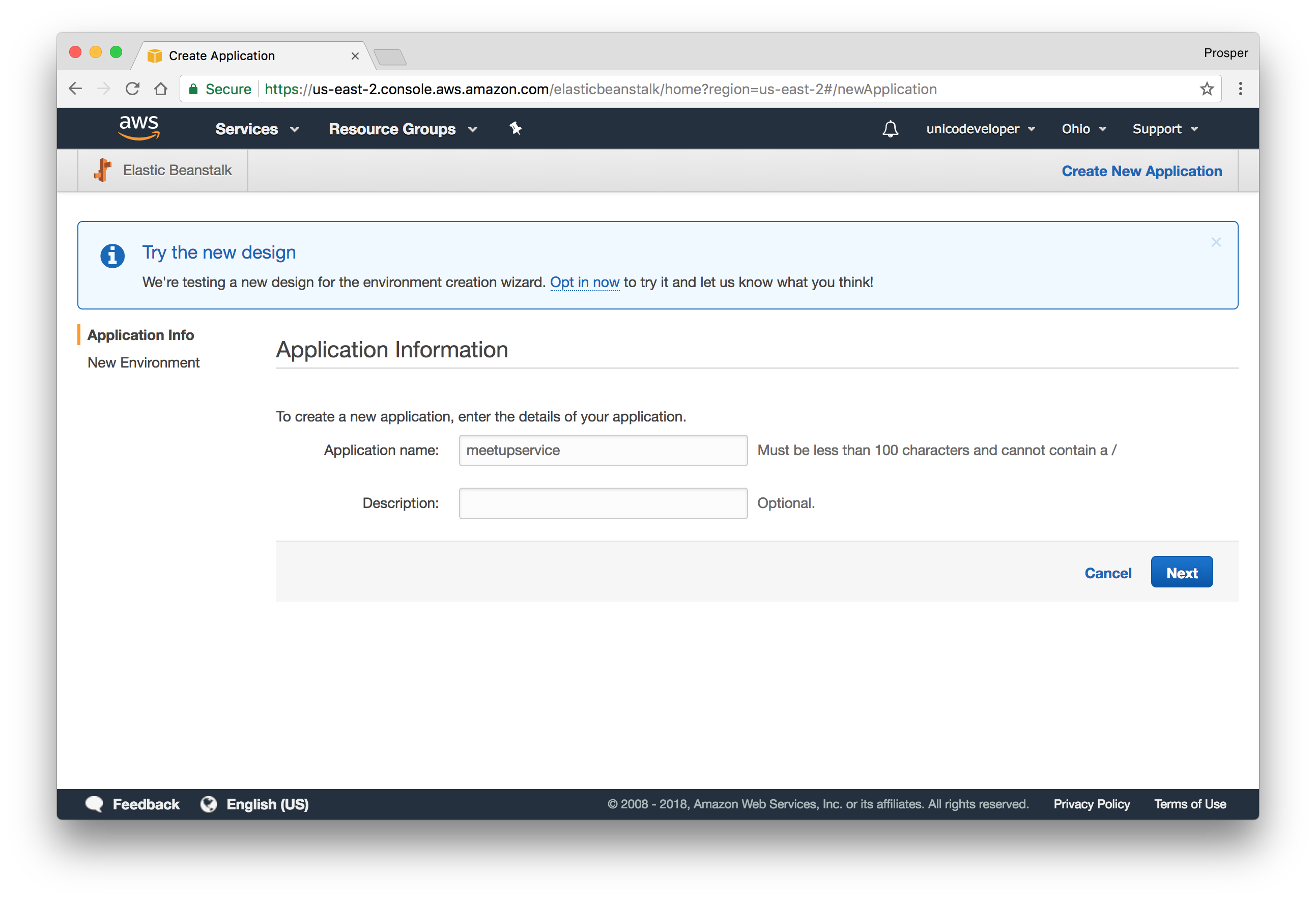
Task: Navigate back with browser back arrow
Action: pos(75,89)
